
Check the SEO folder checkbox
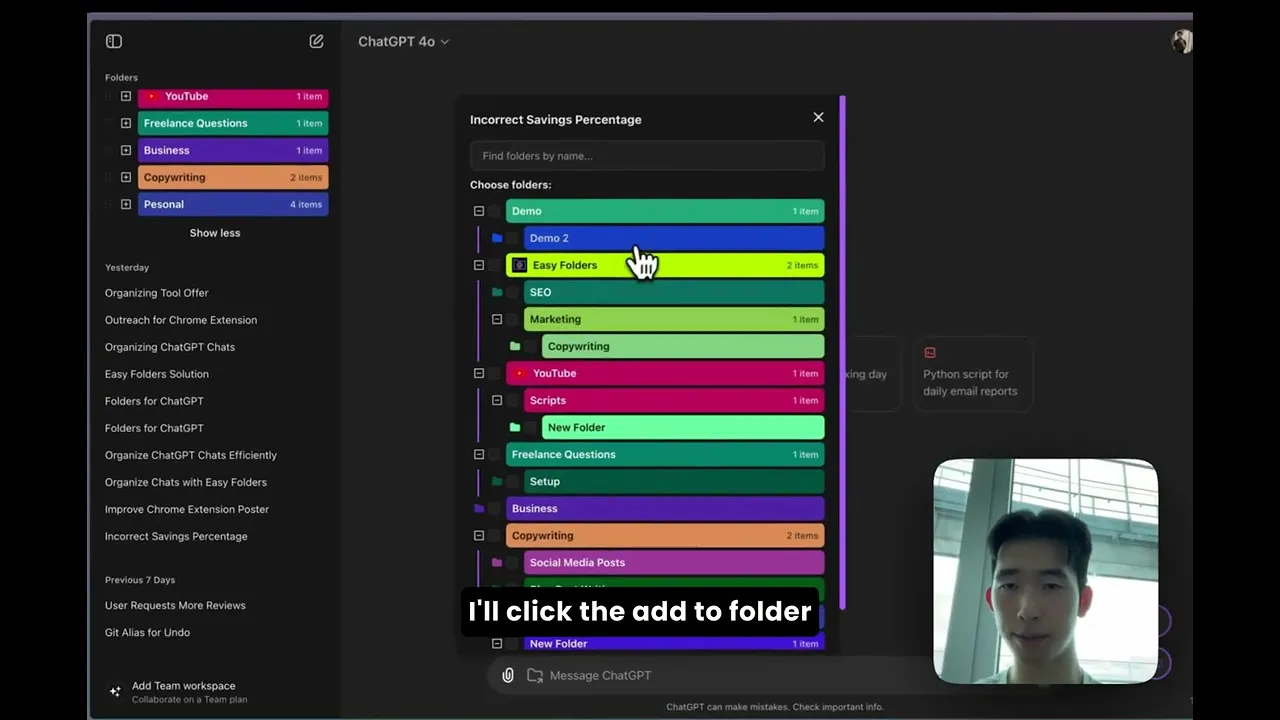[x=513, y=292]
